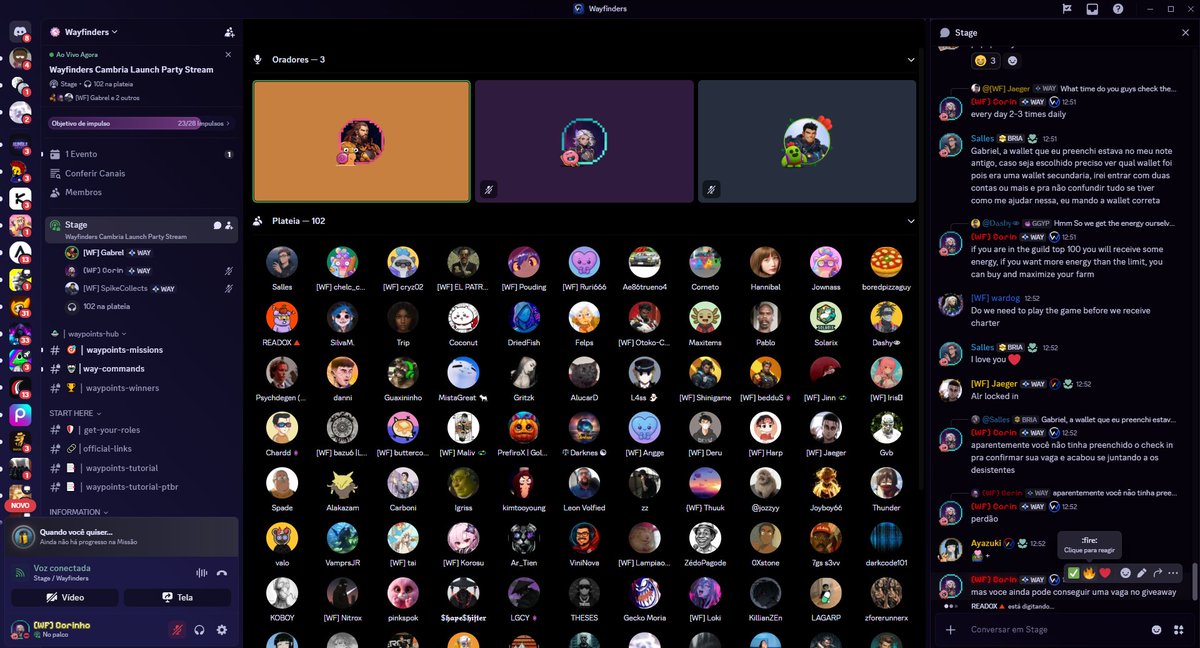The height and width of the screenshot is (648, 1200).
Task: Turn on camera with Vídeo button
Action: [x=65, y=597]
